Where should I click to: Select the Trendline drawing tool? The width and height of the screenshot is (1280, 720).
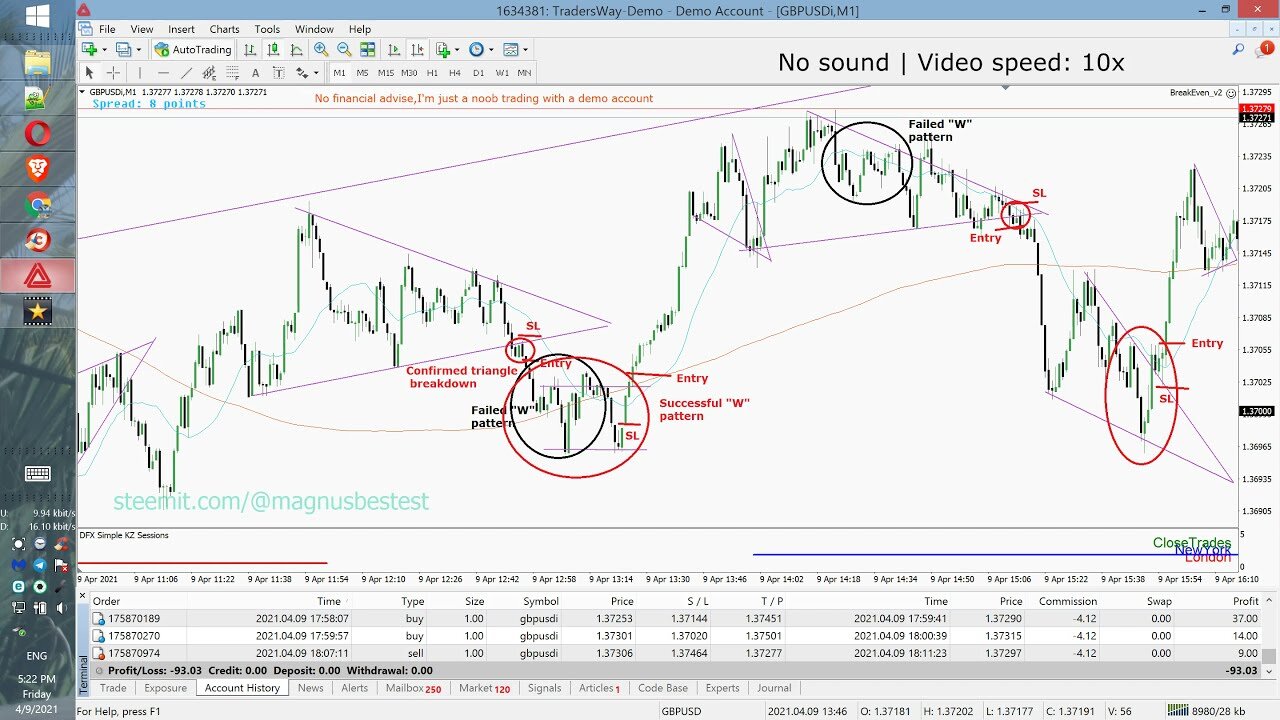point(186,73)
